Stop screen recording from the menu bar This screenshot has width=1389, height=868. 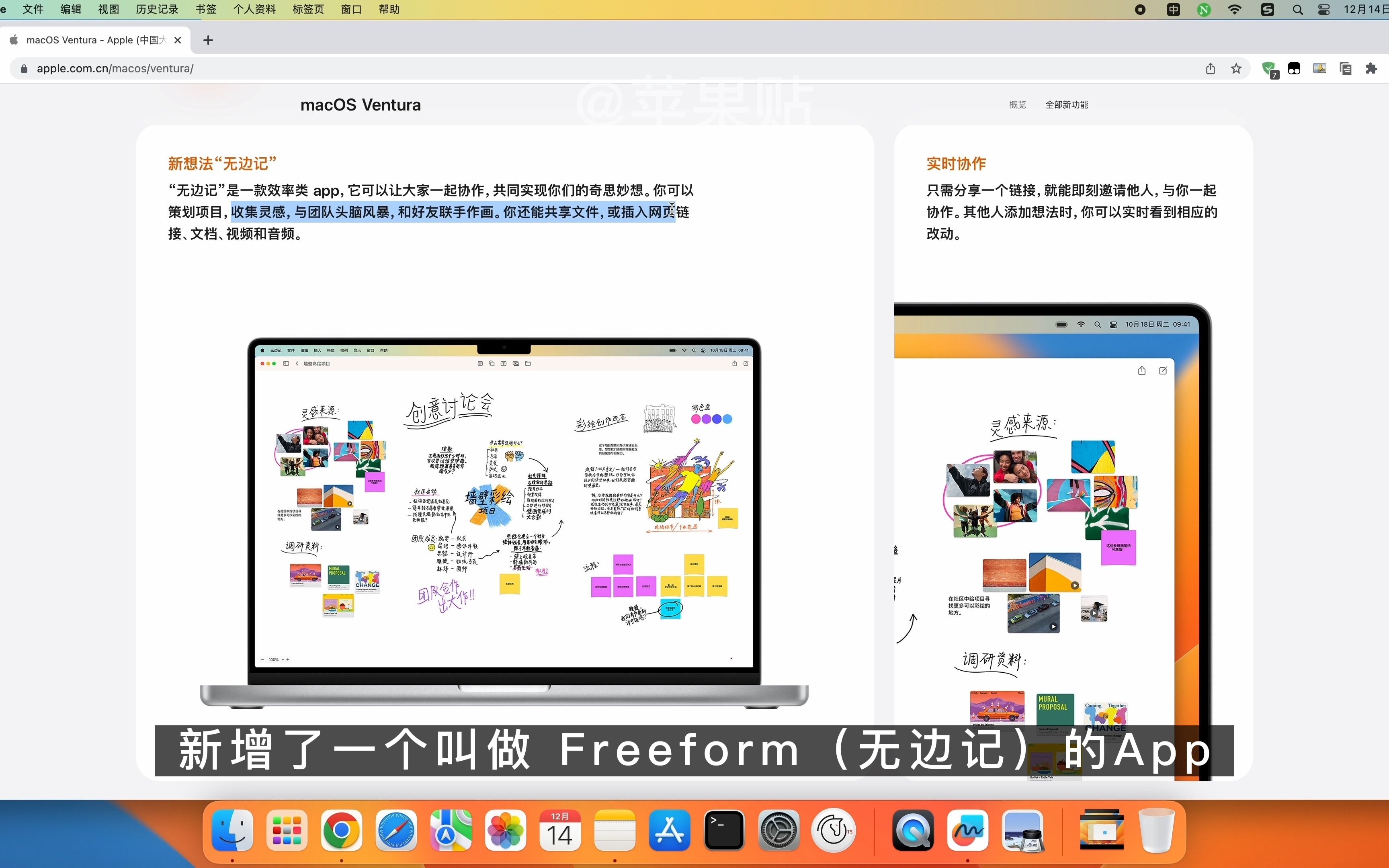pos(1141,10)
